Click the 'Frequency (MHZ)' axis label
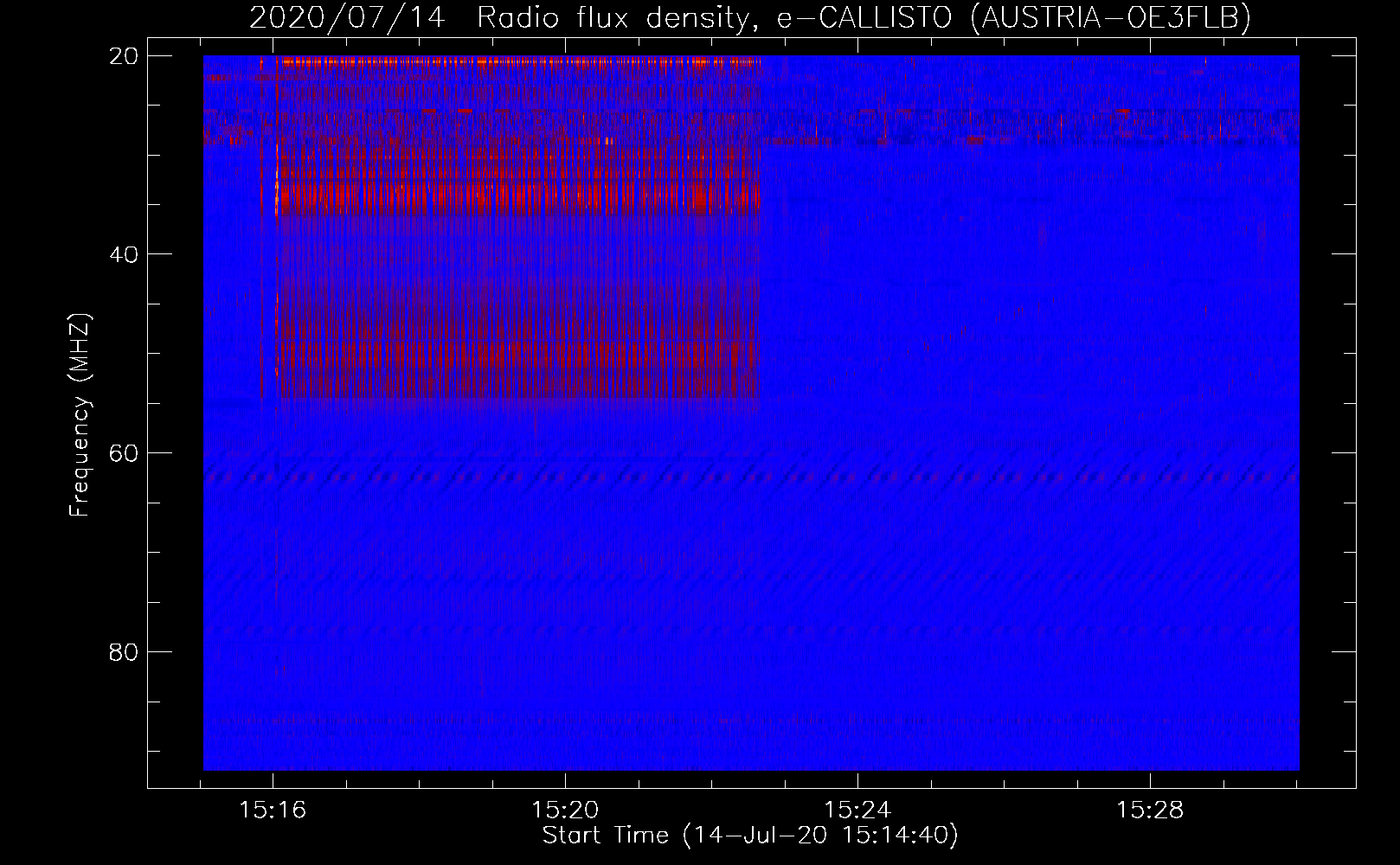Image resolution: width=1400 pixels, height=865 pixels. (80, 415)
